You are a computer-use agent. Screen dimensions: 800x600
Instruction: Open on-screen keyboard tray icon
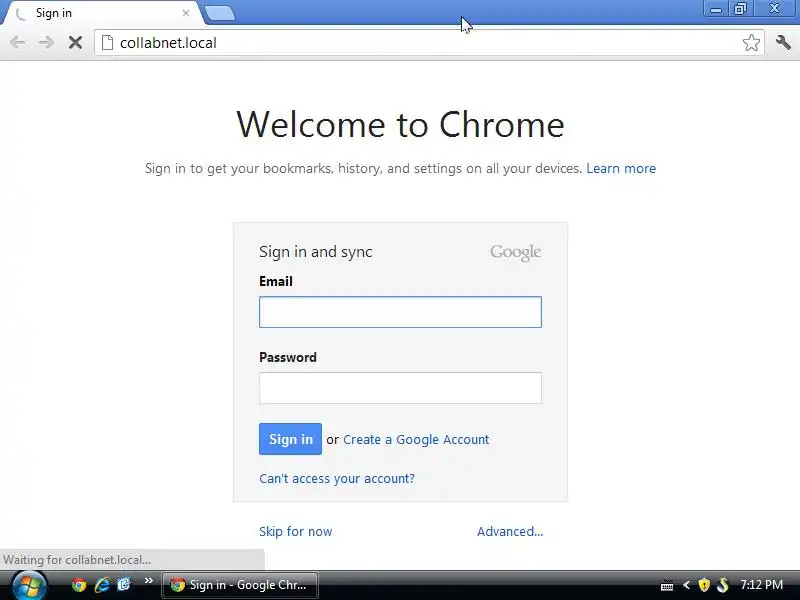(666, 585)
